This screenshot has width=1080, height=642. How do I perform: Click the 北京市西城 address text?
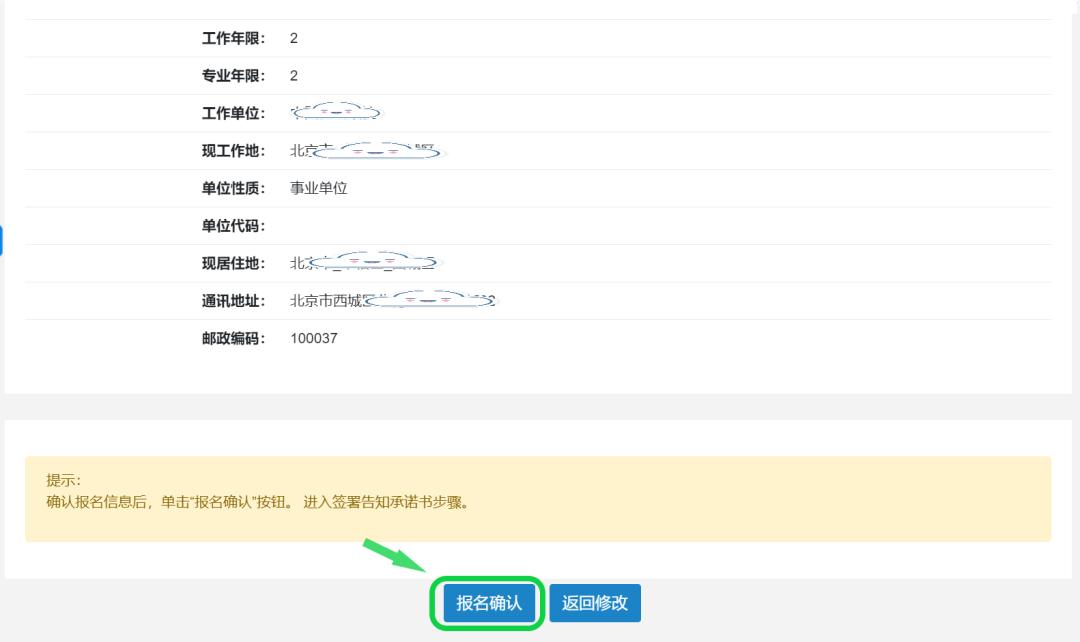324,301
